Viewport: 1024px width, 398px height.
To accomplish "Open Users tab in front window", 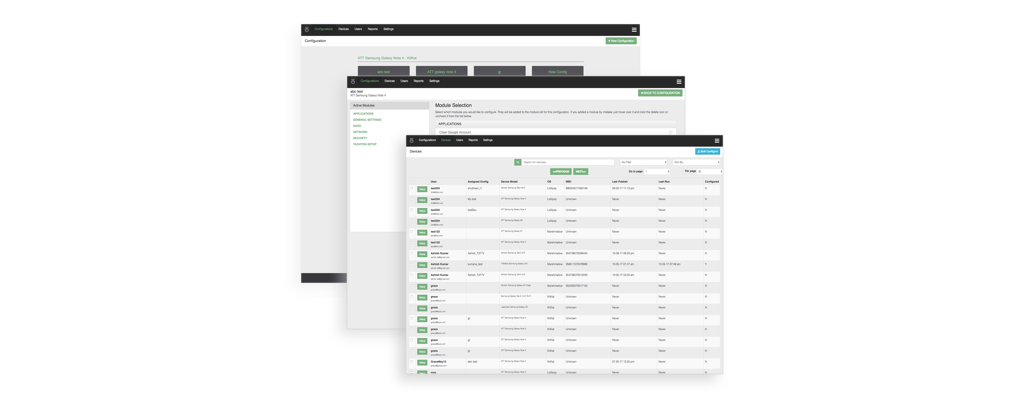I will pyautogui.click(x=460, y=141).
